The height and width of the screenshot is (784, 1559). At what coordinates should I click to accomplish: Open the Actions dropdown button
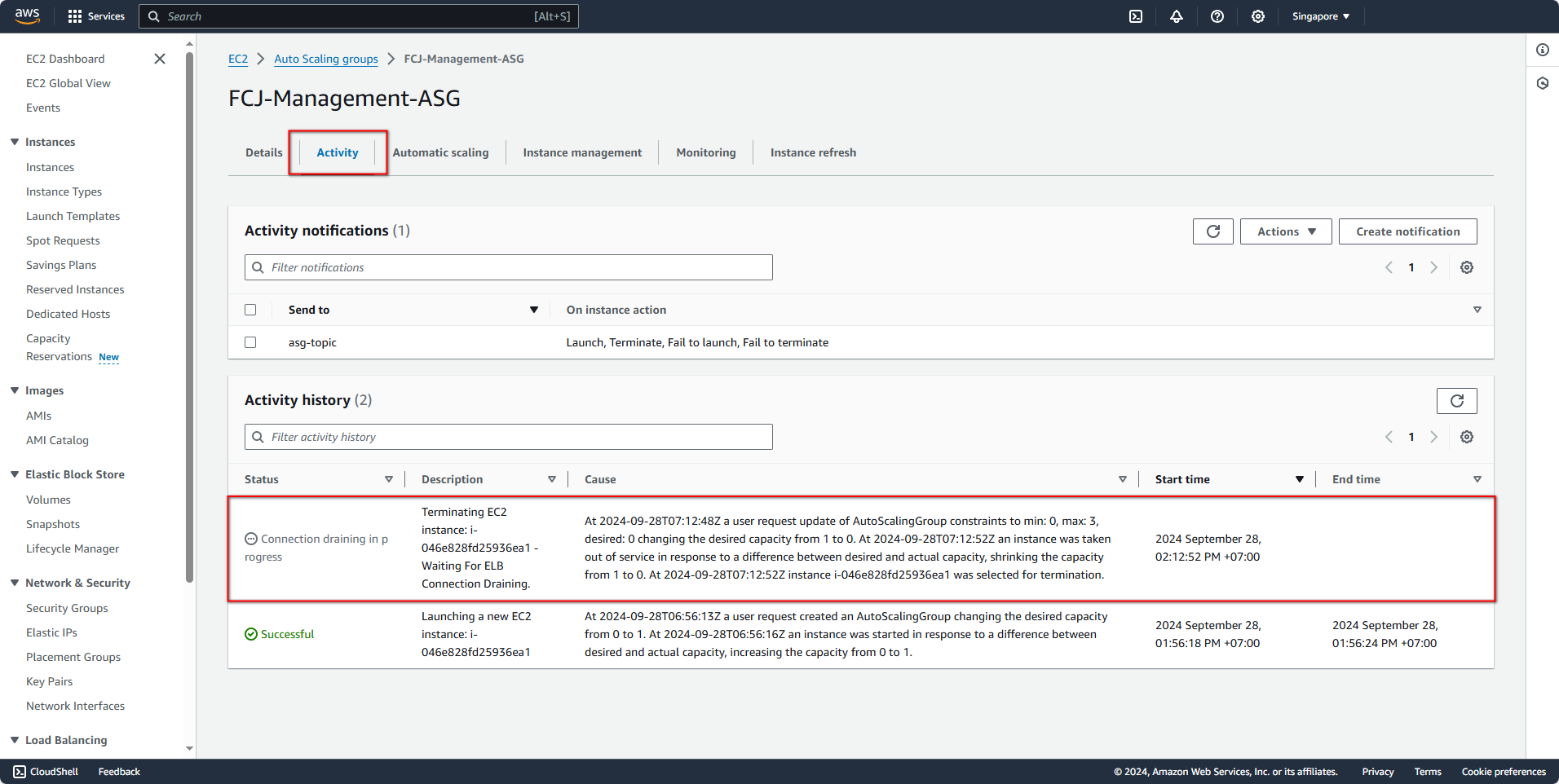click(x=1286, y=231)
